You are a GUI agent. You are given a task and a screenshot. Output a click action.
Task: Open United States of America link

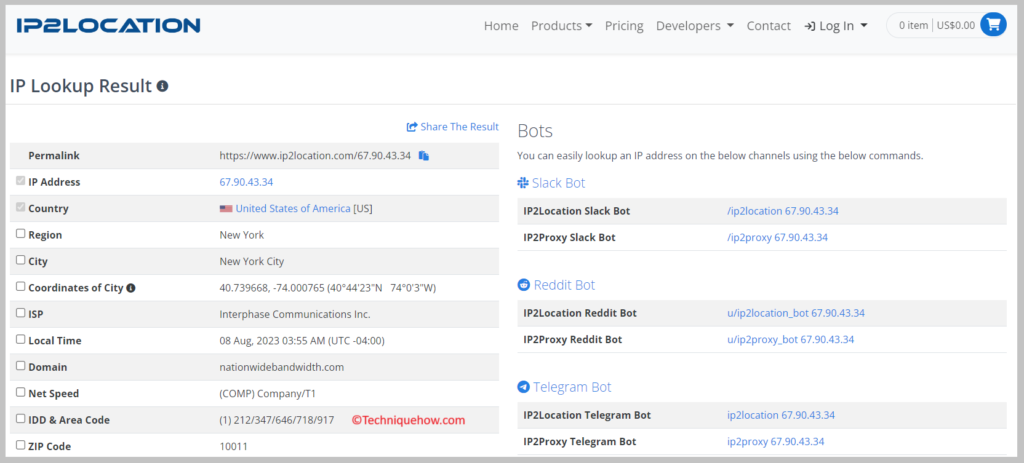coord(293,209)
